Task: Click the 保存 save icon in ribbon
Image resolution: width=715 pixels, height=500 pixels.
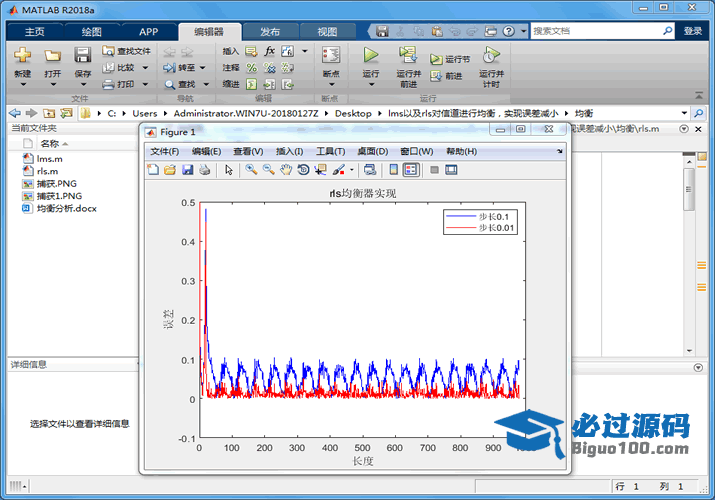Action: pos(82,55)
